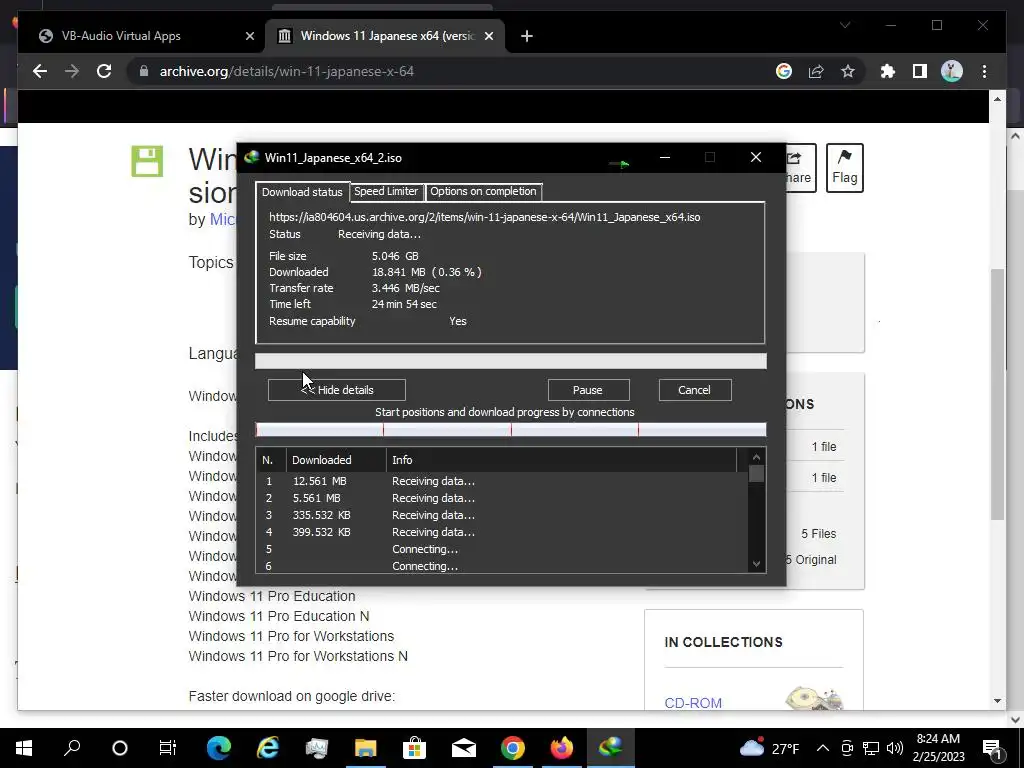
Task: Open Google icon in address bar
Action: click(784, 71)
